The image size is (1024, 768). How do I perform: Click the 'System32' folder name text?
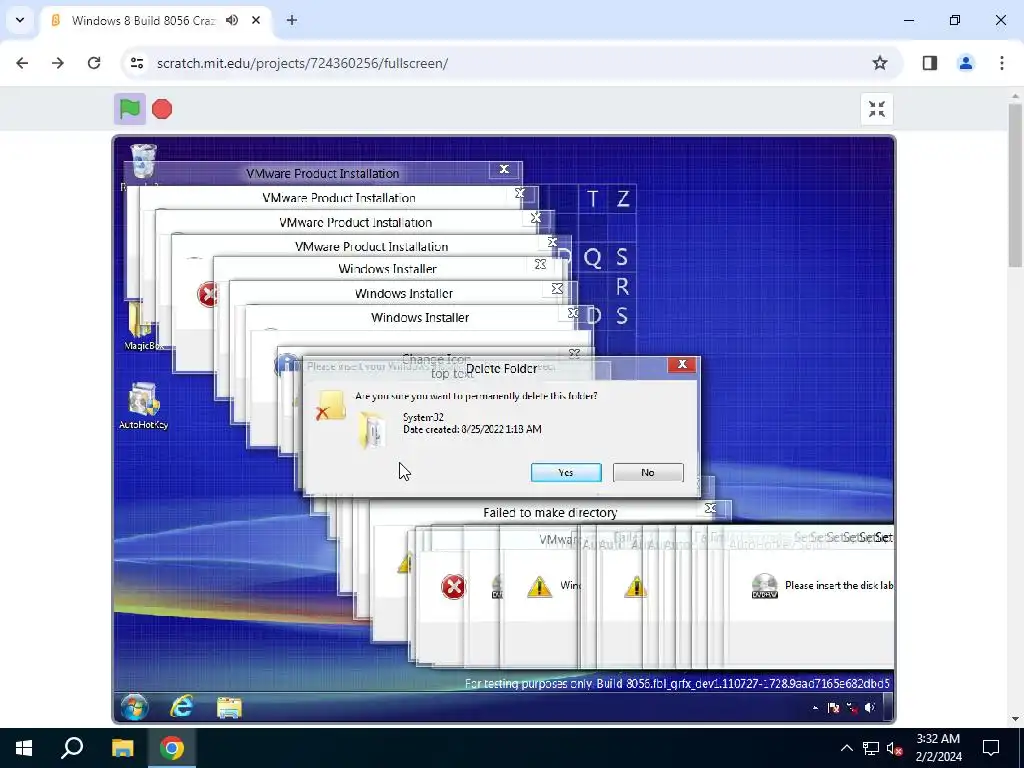click(x=423, y=417)
